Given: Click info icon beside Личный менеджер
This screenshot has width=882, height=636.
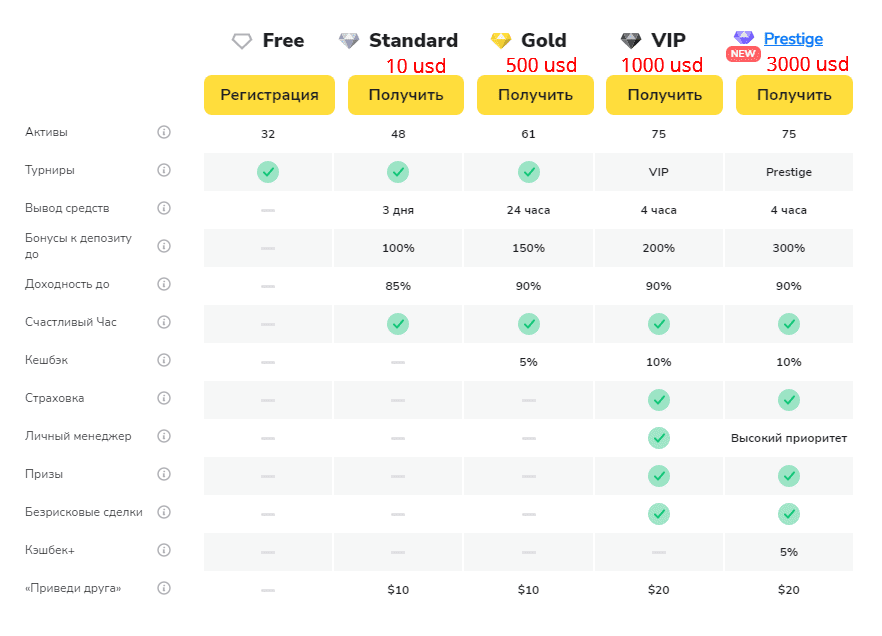Looking at the screenshot, I should 164,436.
